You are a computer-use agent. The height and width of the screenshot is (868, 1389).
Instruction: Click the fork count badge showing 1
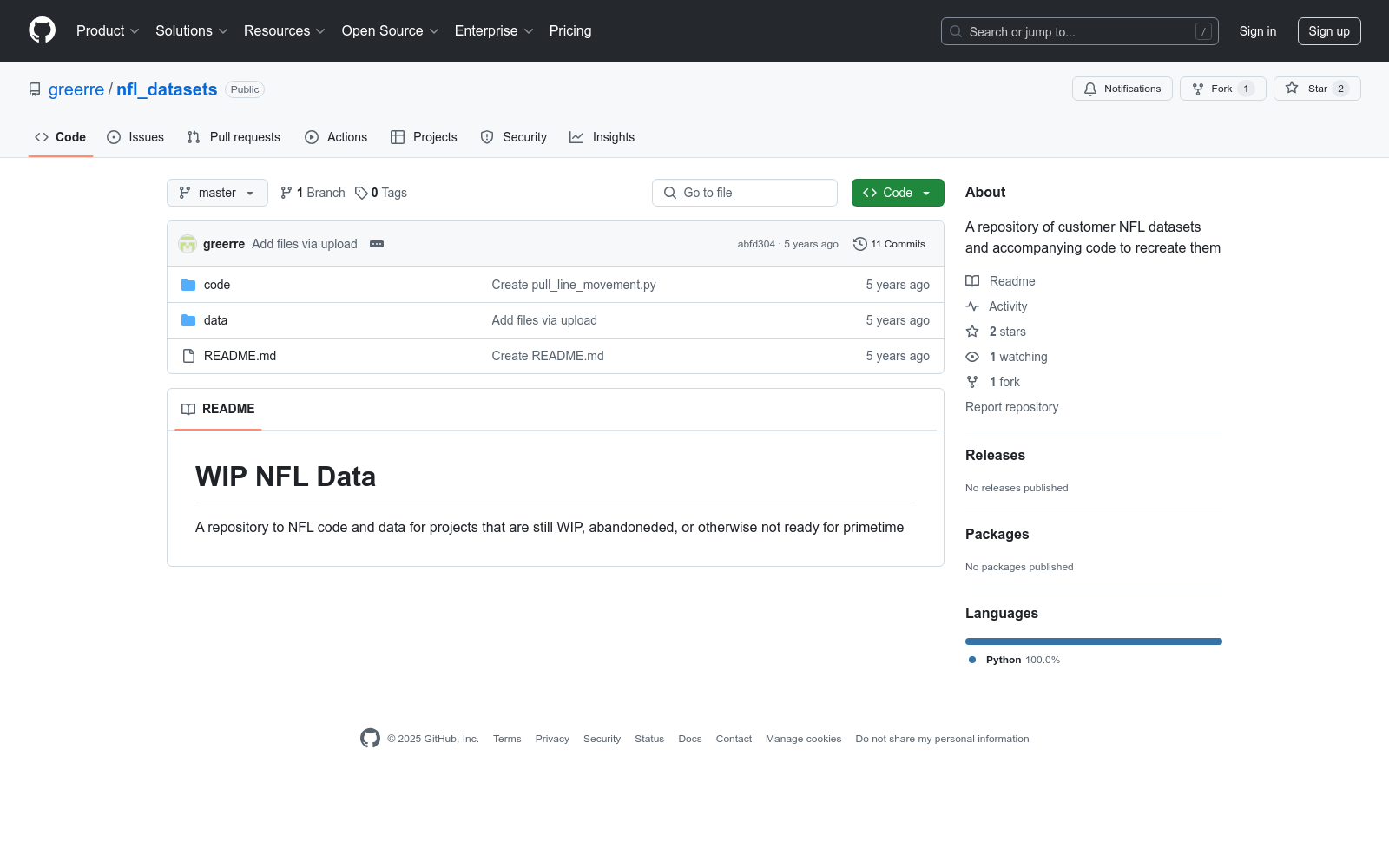tap(1246, 89)
